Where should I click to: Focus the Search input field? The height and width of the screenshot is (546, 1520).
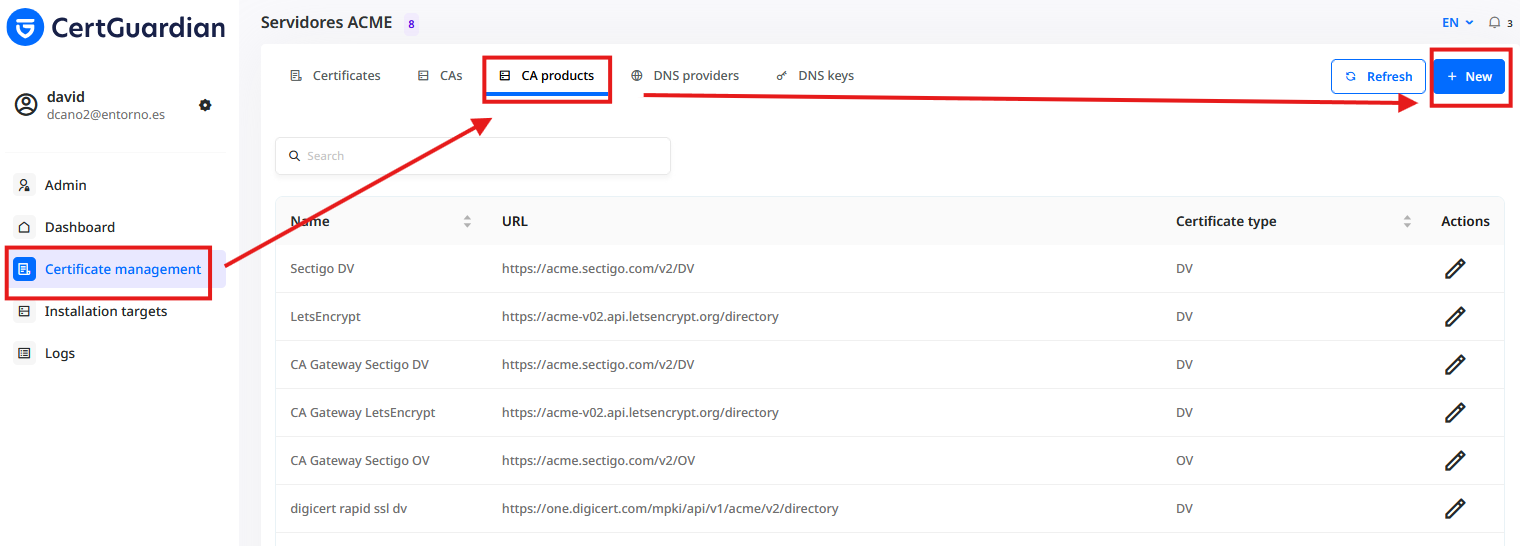click(473, 156)
